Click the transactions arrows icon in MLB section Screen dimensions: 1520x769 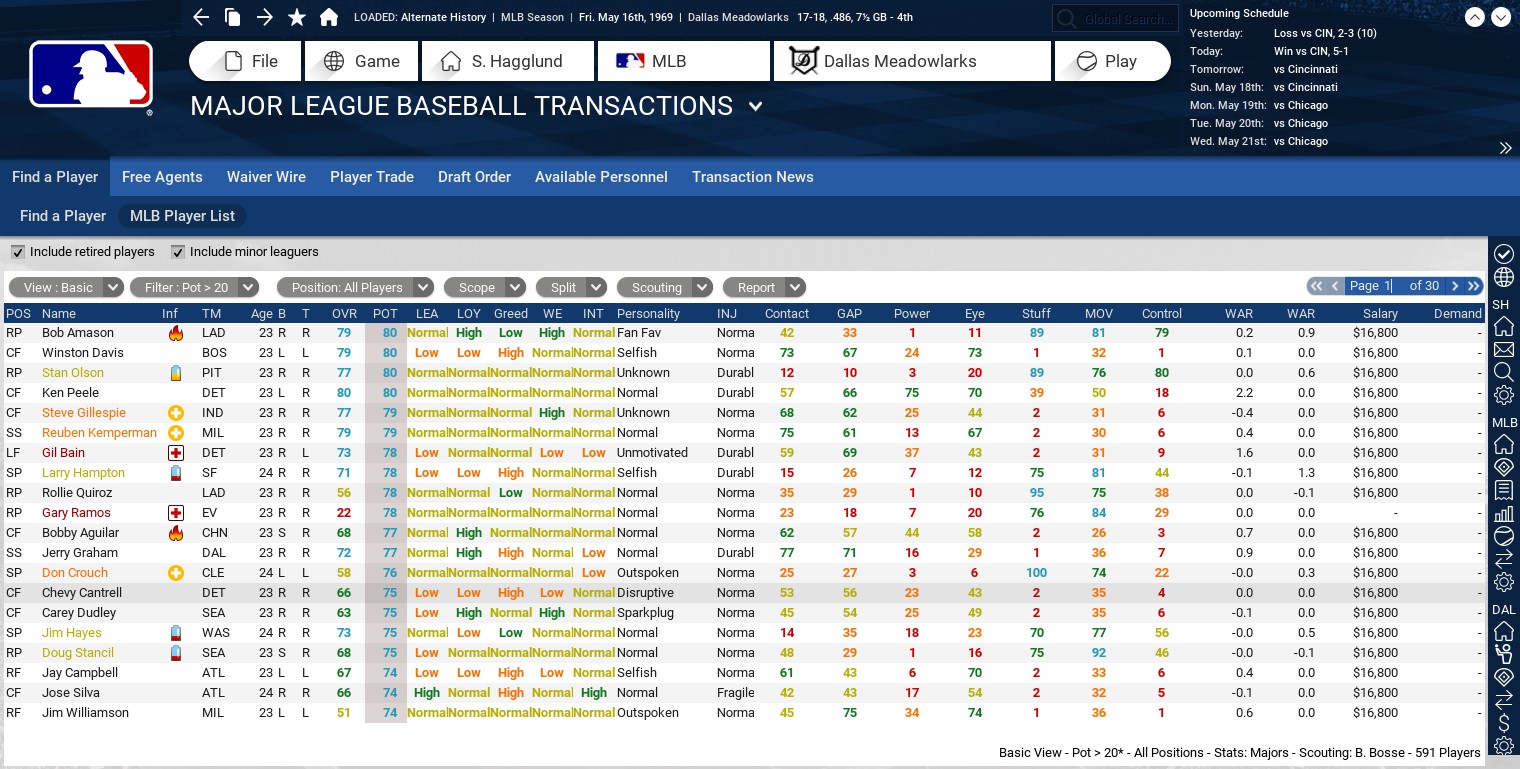point(1504,559)
